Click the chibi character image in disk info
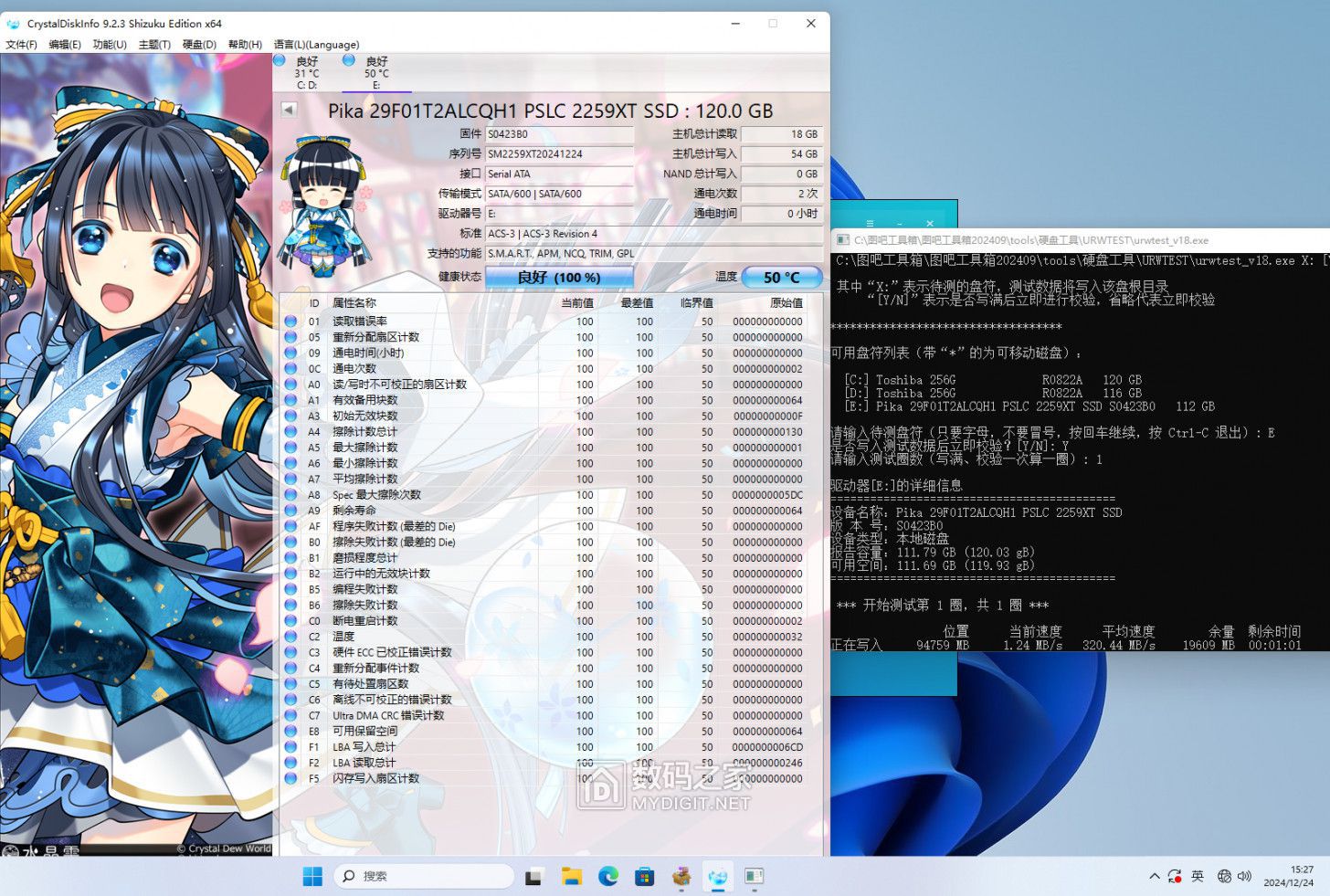 pos(324,206)
